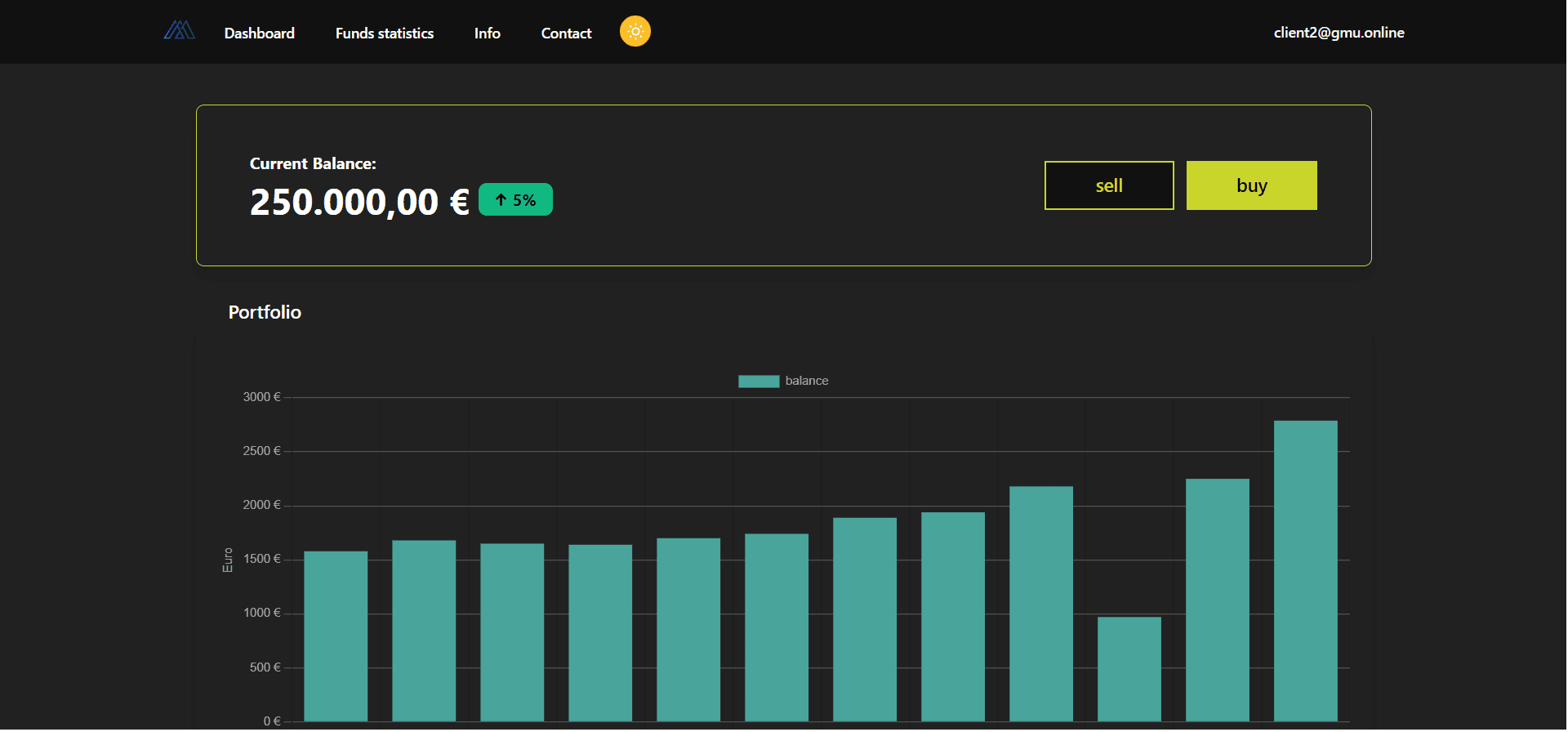Image resolution: width=1568 pixels, height=732 pixels.
Task: Open the client2@gmu.online account menu
Action: 1338,33
